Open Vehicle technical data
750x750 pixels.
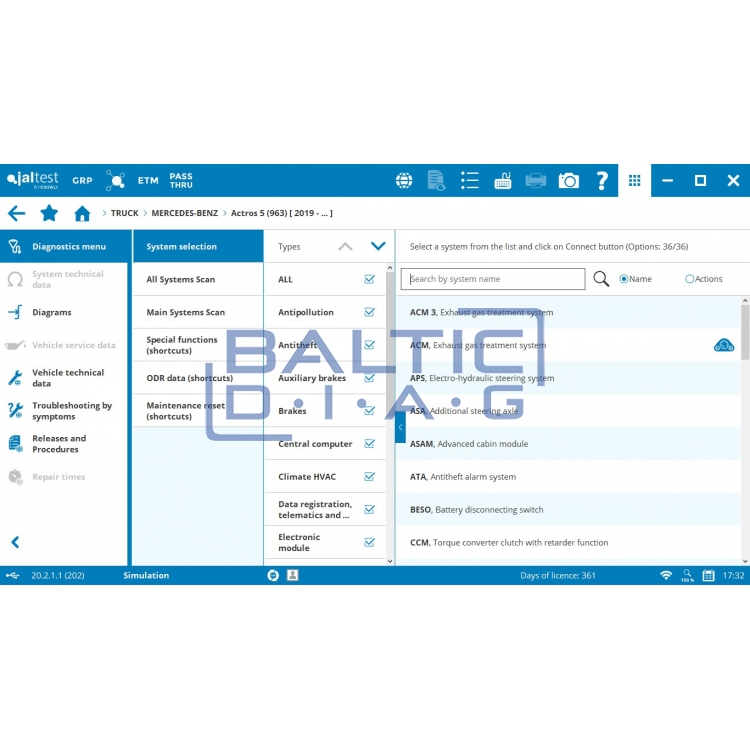64,378
